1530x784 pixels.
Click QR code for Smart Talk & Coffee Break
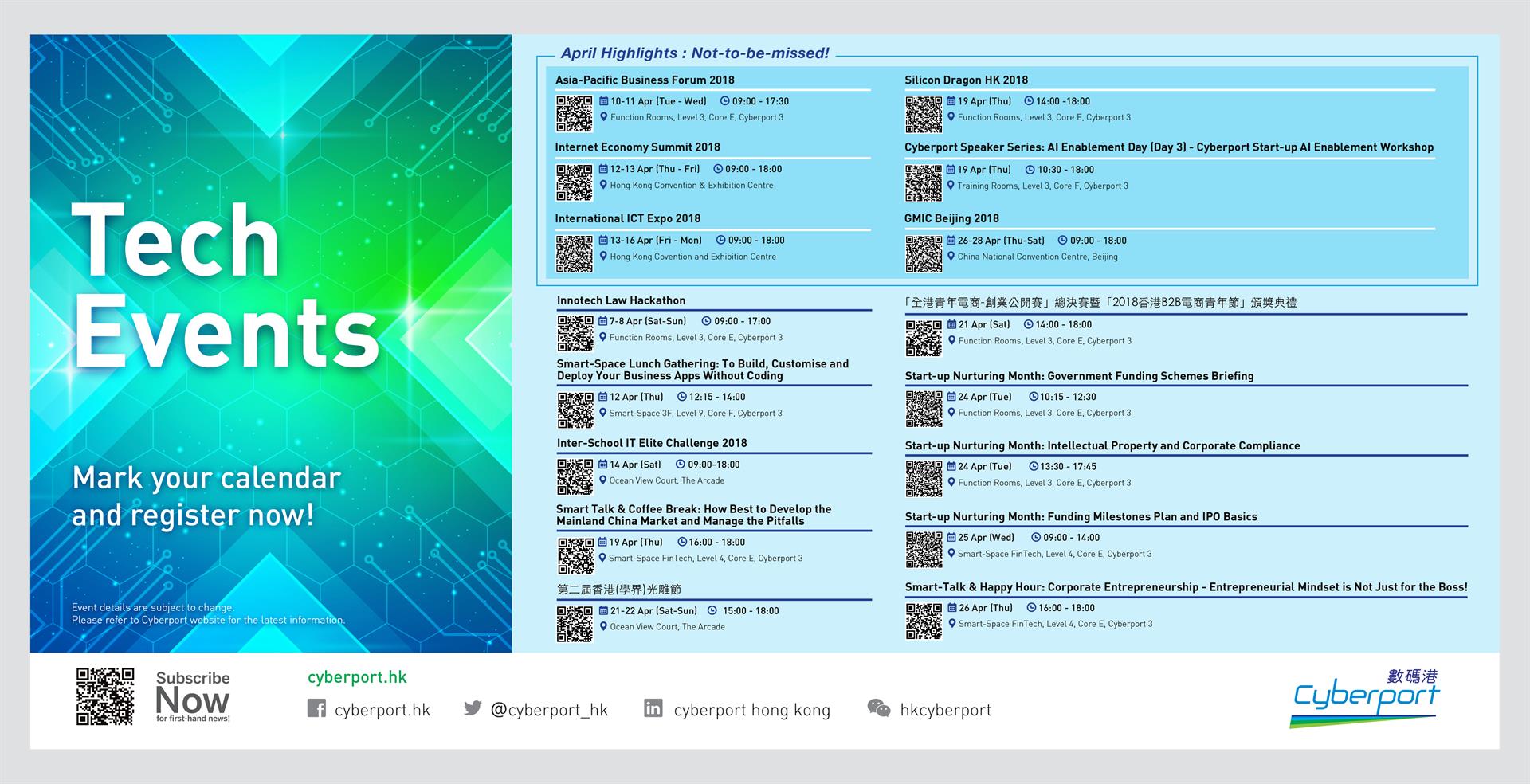tap(575, 555)
